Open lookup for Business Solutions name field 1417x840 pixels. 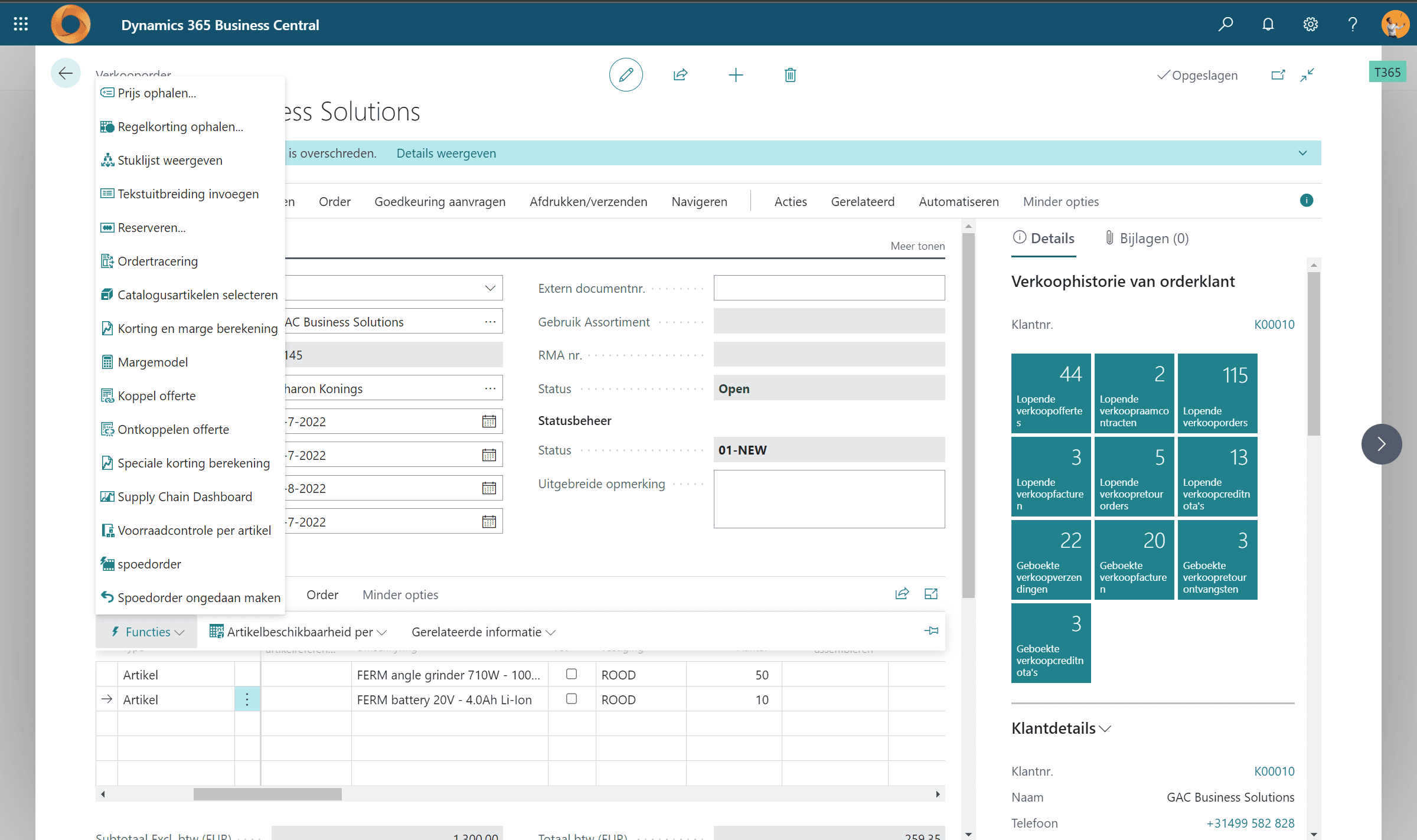pos(490,322)
